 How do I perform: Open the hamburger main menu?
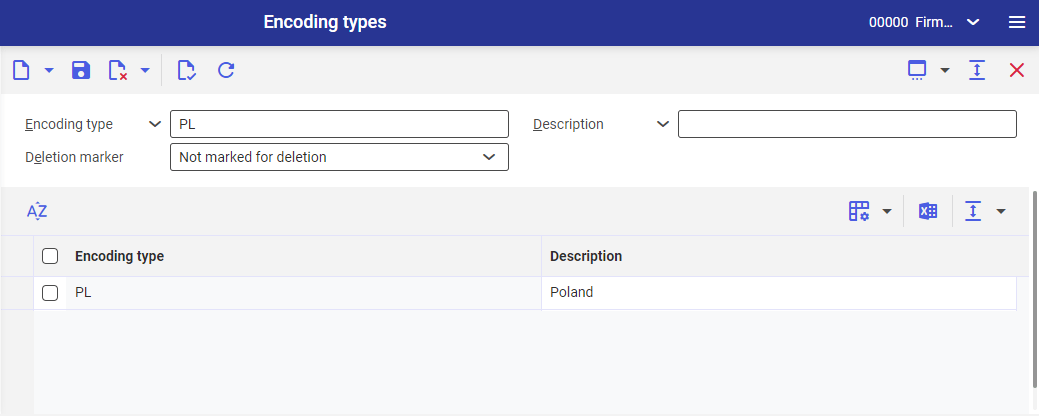1017,22
